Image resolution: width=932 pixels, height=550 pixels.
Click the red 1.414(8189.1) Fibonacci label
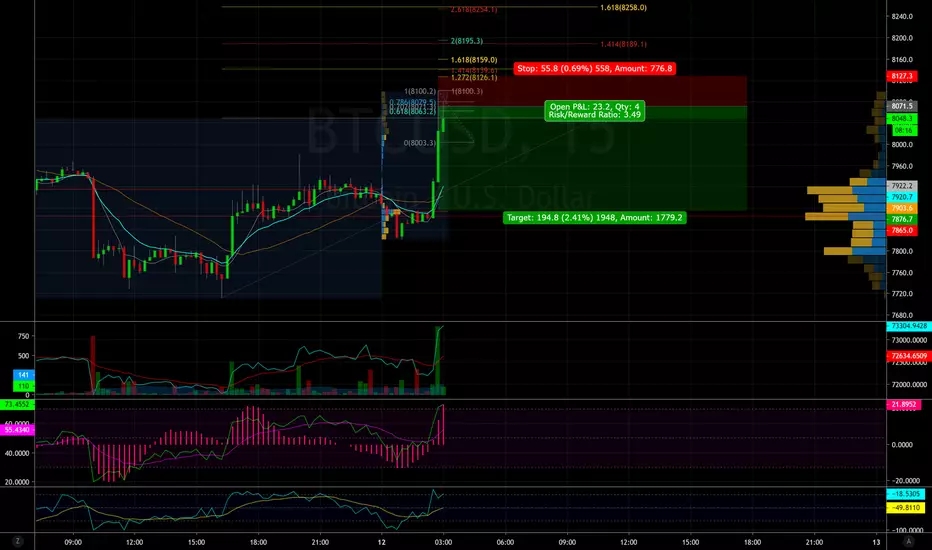[x=624, y=44]
